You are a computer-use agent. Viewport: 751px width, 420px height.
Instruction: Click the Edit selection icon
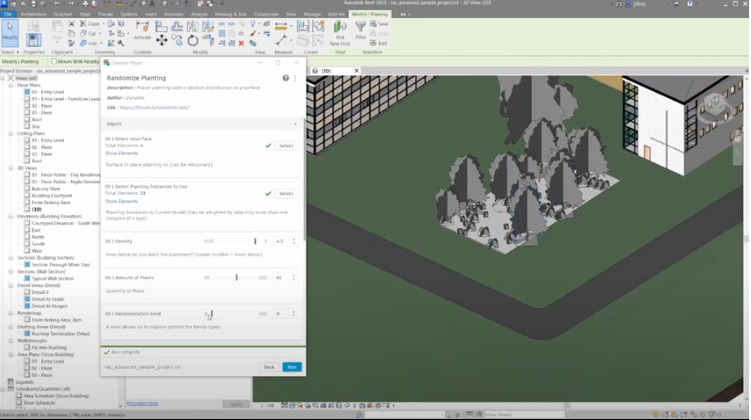coord(378,43)
